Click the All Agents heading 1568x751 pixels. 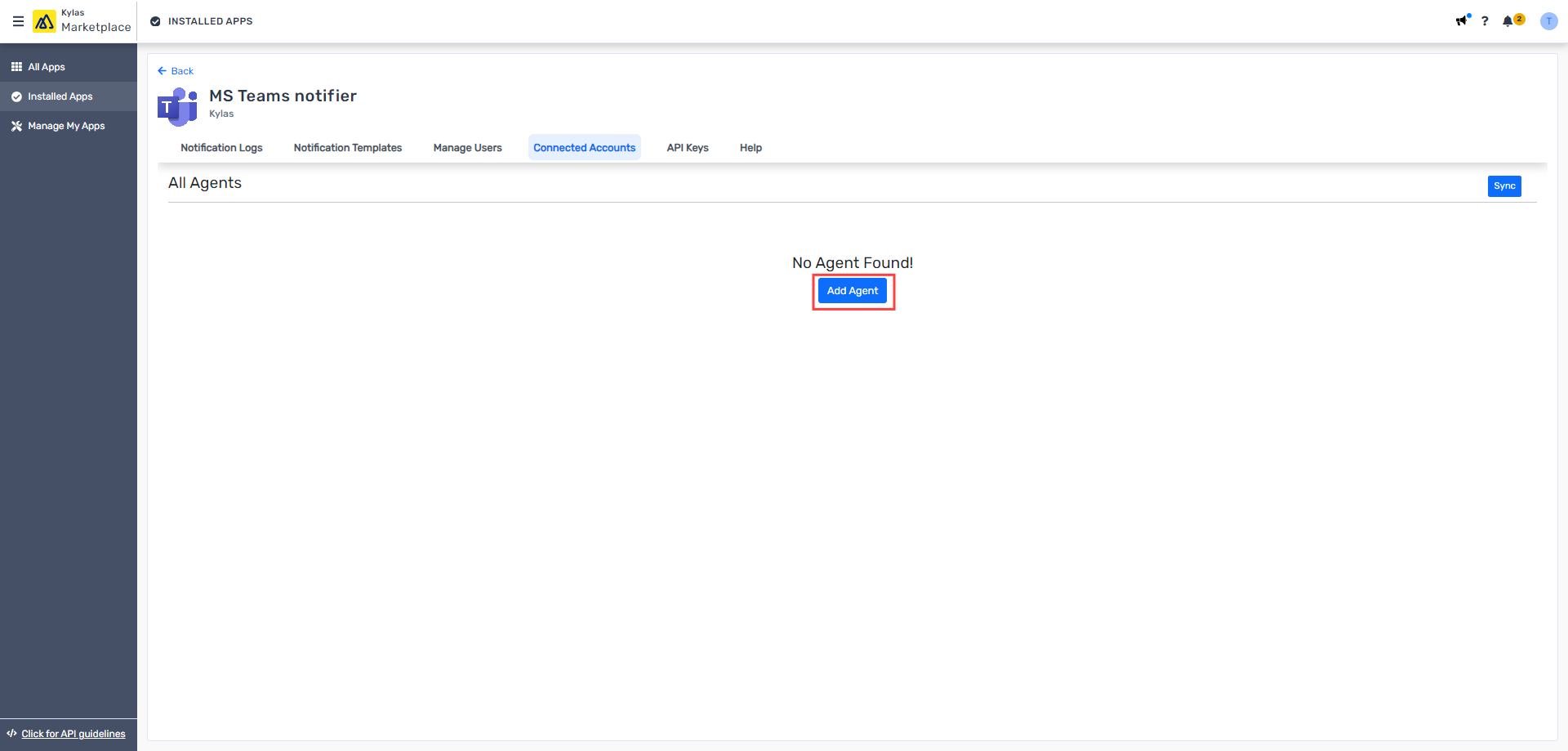pyautogui.click(x=205, y=183)
